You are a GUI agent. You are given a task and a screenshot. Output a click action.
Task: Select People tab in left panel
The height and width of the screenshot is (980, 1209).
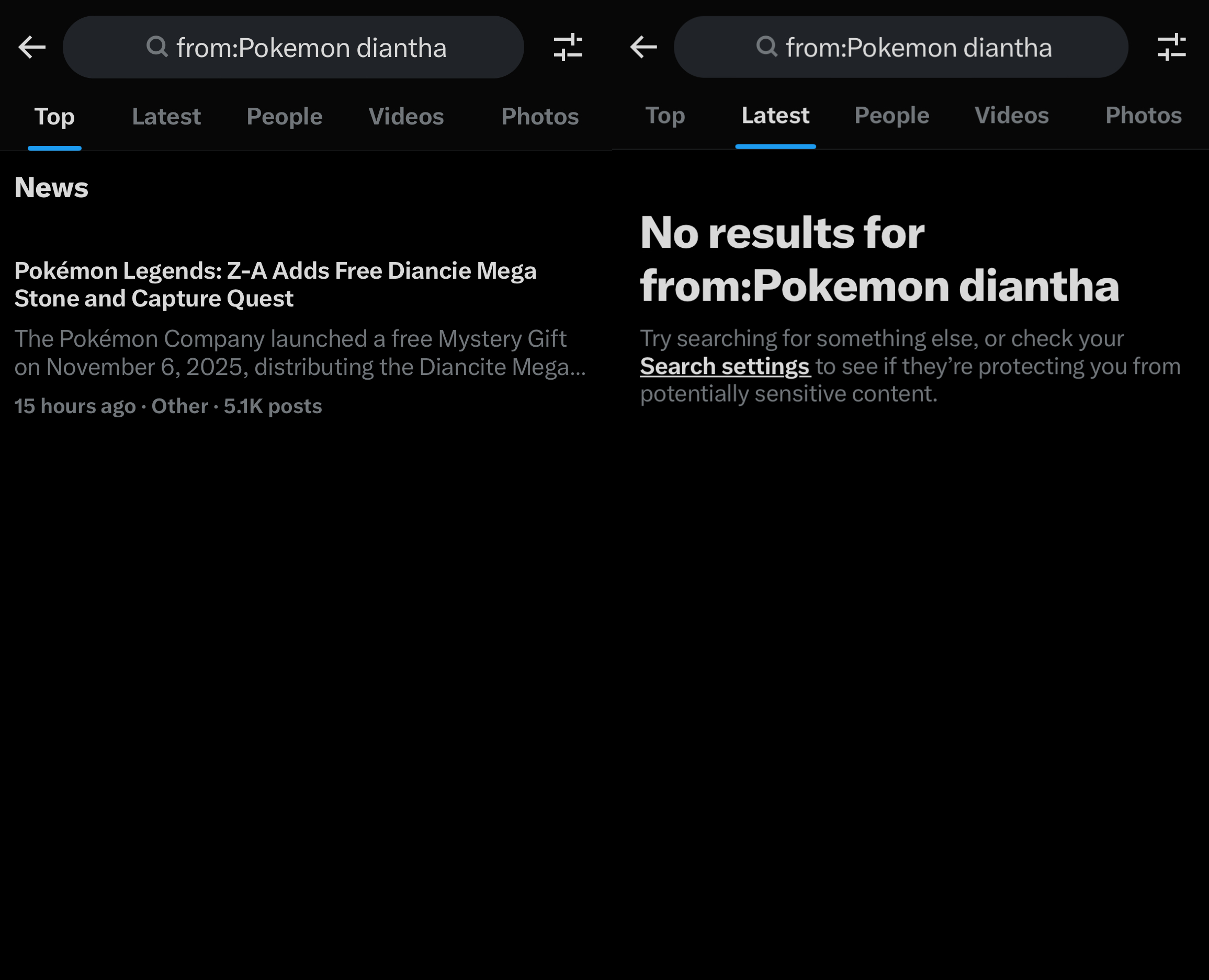tap(284, 117)
